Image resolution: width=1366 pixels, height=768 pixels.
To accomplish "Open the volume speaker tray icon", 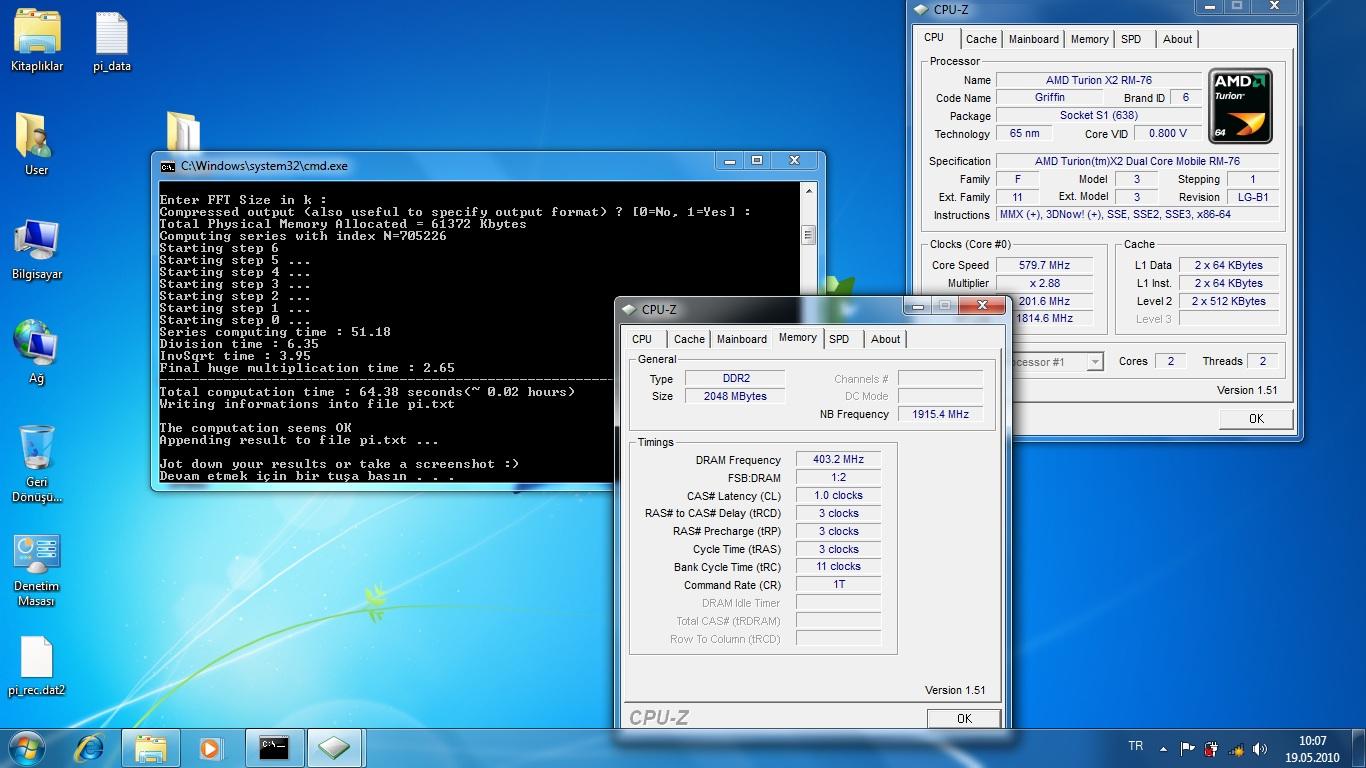I will [x=1260, y=748].
